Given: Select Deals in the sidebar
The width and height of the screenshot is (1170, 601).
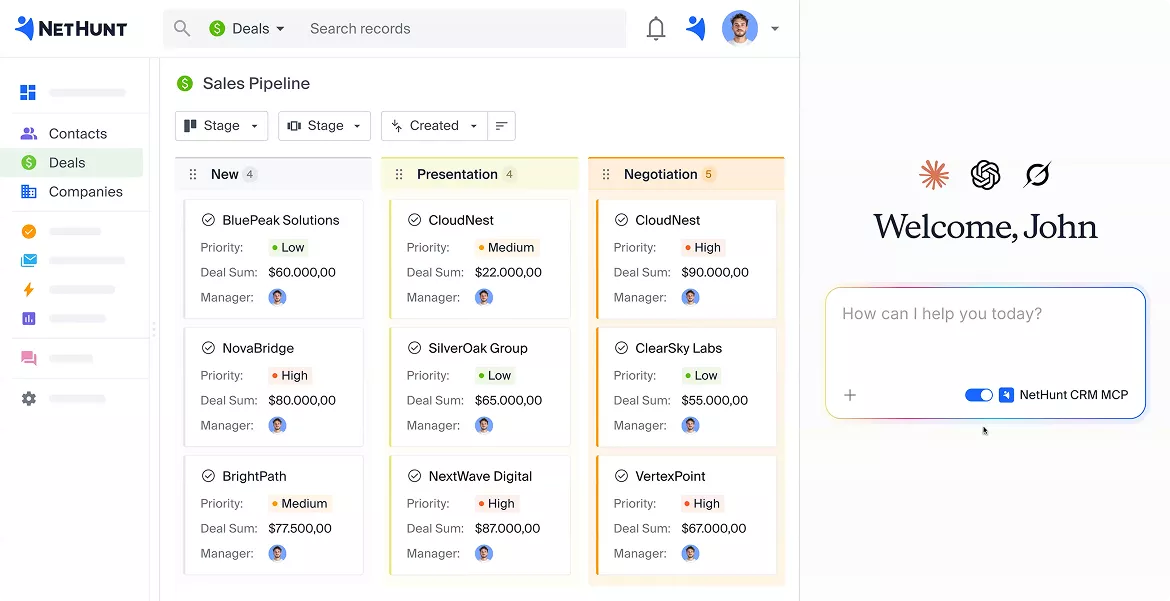Looking at the screenshot, I should click(72, 163).
